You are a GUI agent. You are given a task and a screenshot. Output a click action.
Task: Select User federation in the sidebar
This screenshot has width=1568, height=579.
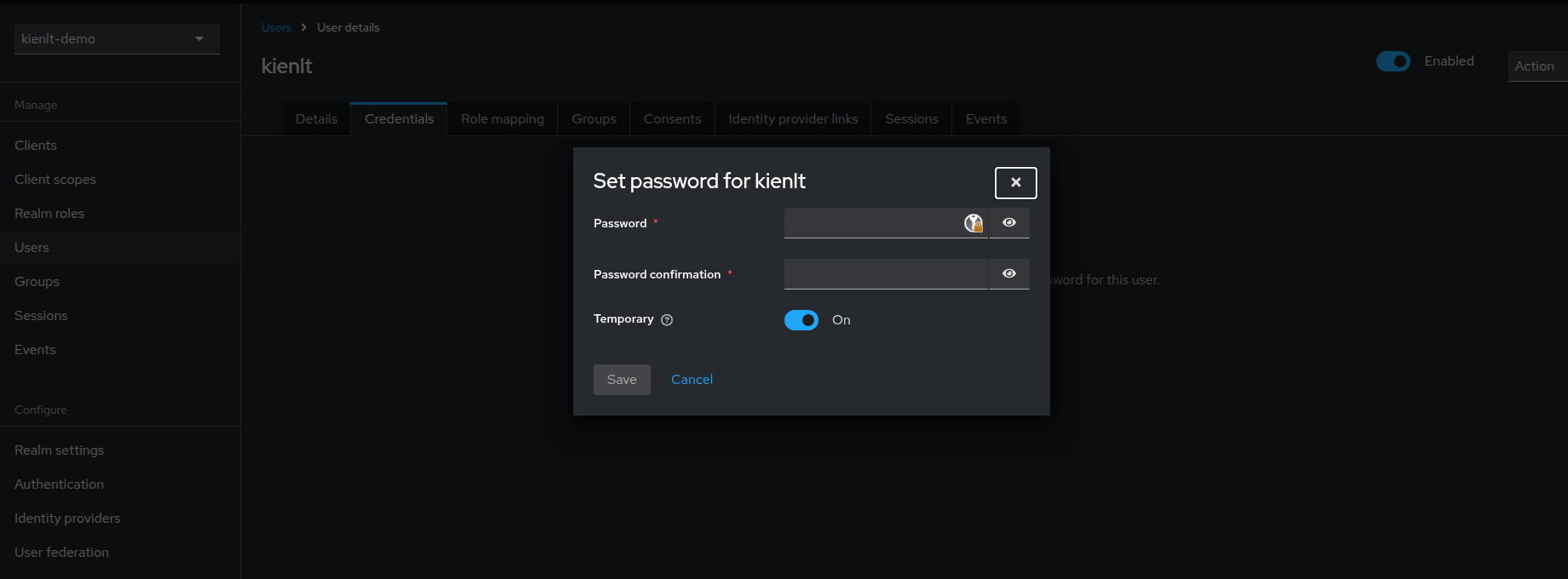[x=61, y=552]
